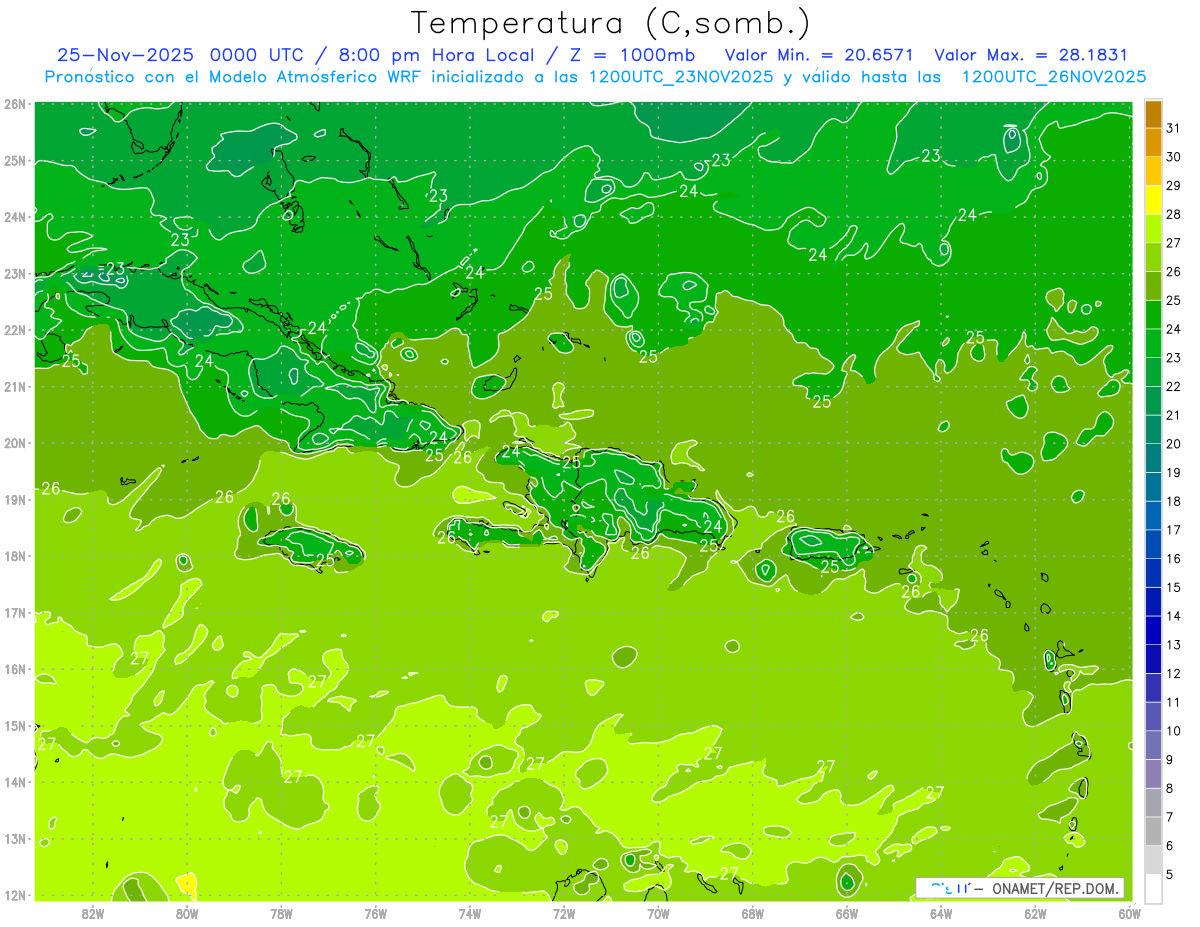Image resolution: width=1200 pixels, height=927 pixels.
Task: Click the '23N' latitude axis label
Action: 15,273
